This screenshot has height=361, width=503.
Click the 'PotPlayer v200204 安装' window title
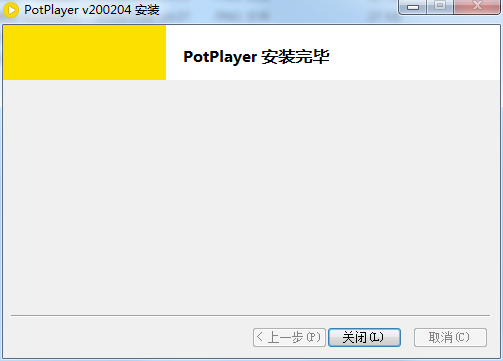coord(92,10)
